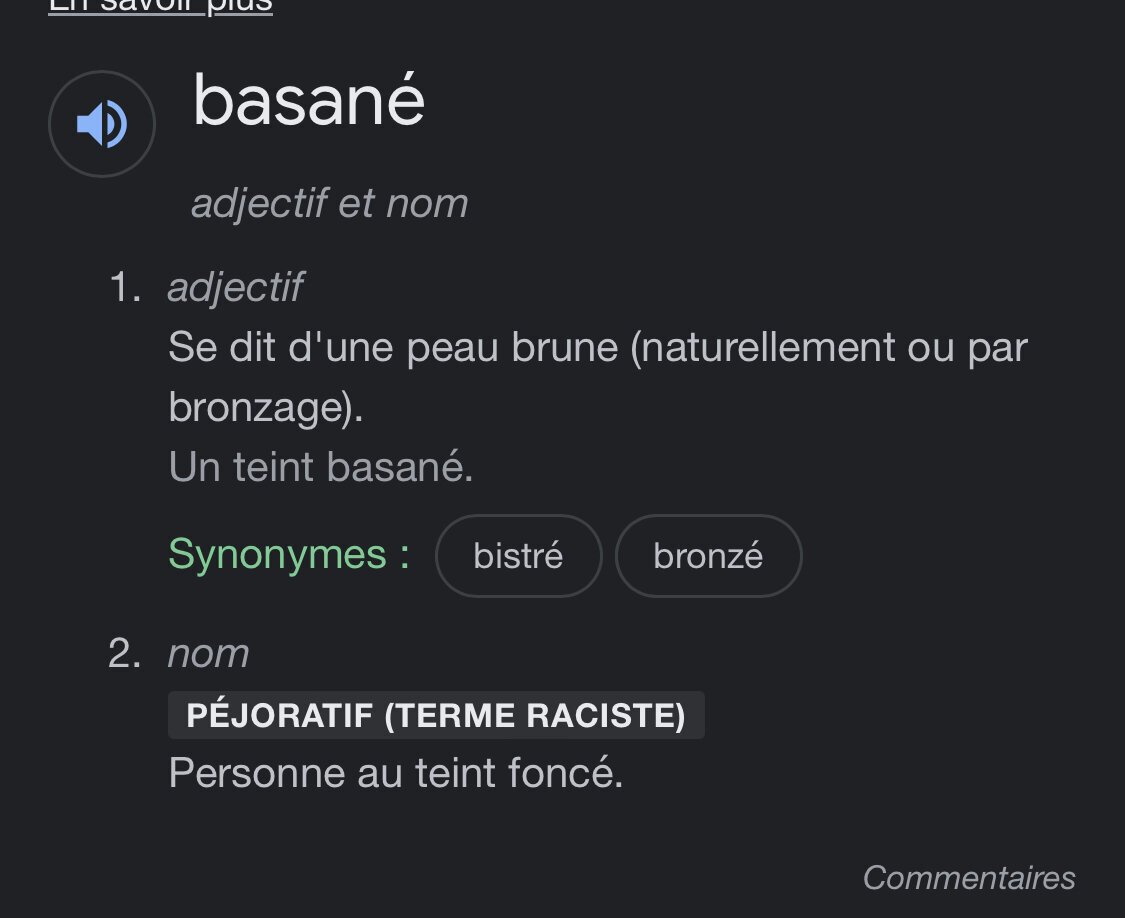Click the definition 'Personne au teint foncé.'
This screenshot has height=918, width=1125.
[396, 773]
